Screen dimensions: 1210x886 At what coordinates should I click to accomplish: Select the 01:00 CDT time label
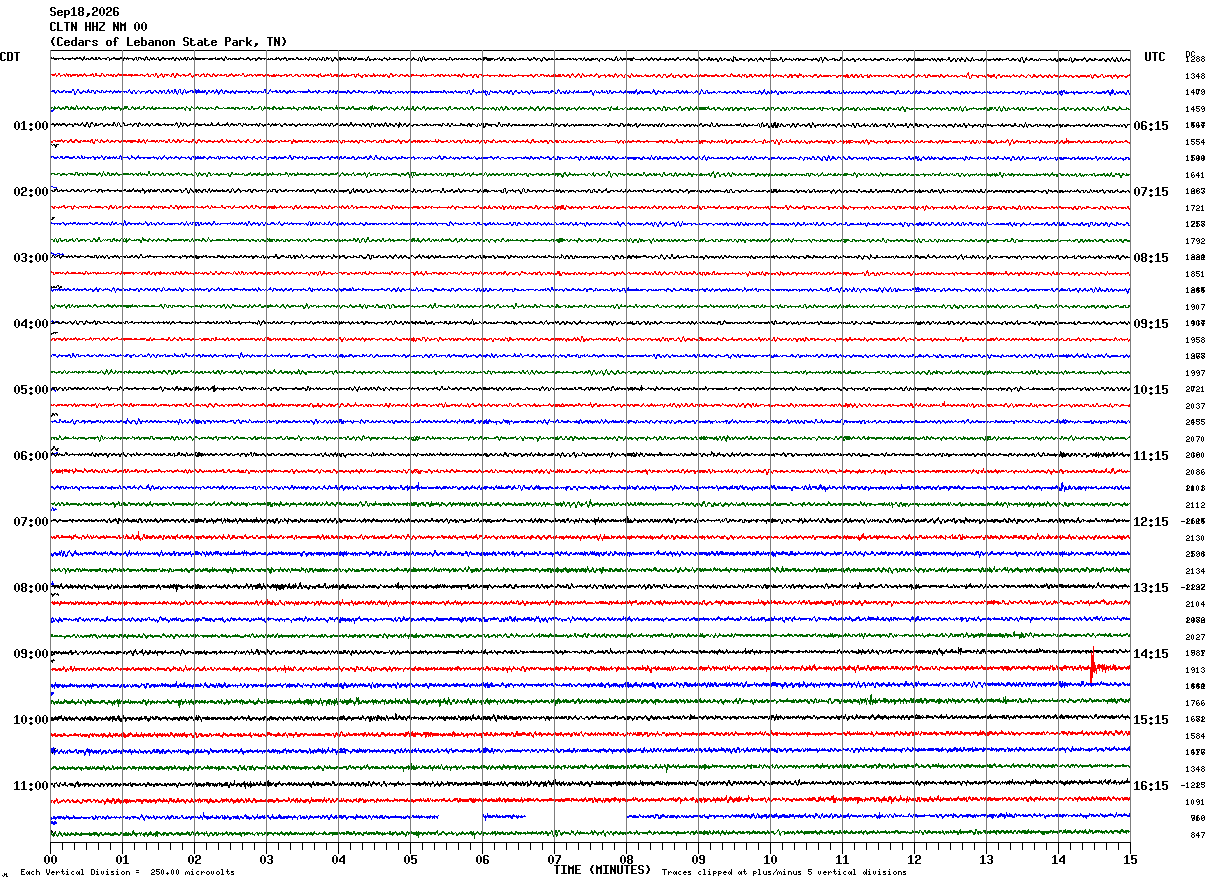point(31,126)
